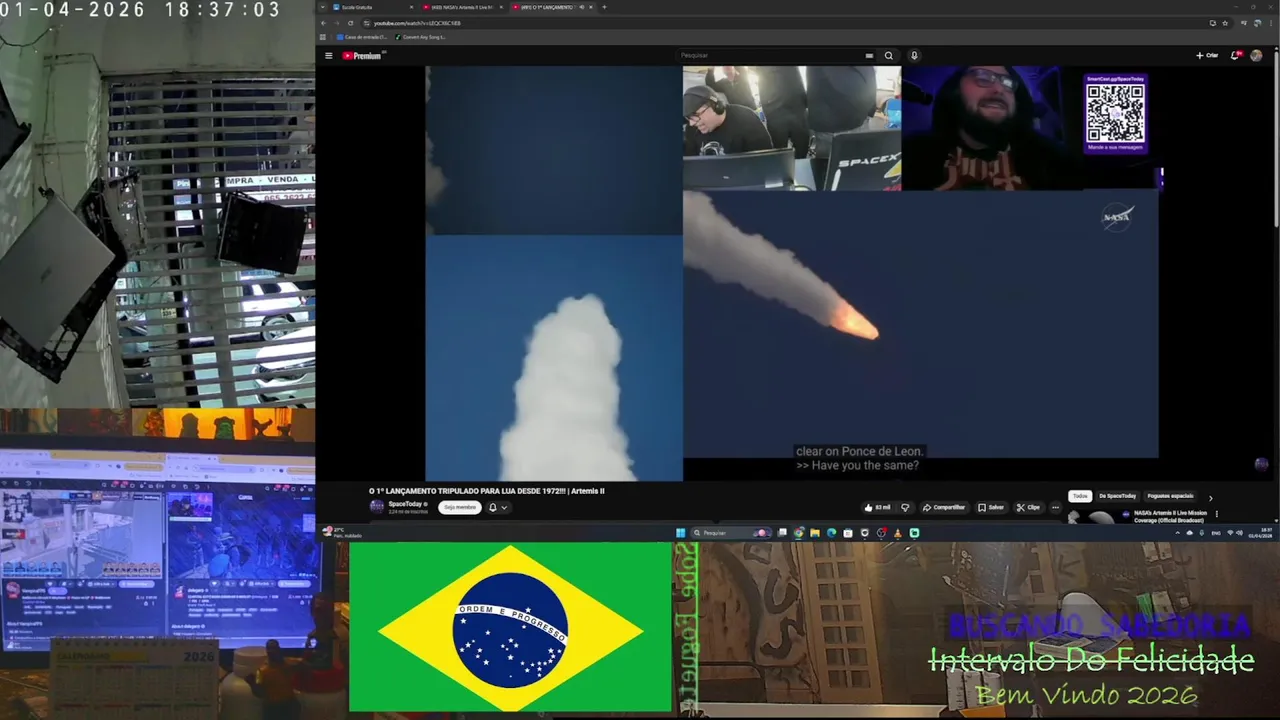
Task: Click the Compartilhar share button
Action: pyautogui.click(x=945, y=508)
